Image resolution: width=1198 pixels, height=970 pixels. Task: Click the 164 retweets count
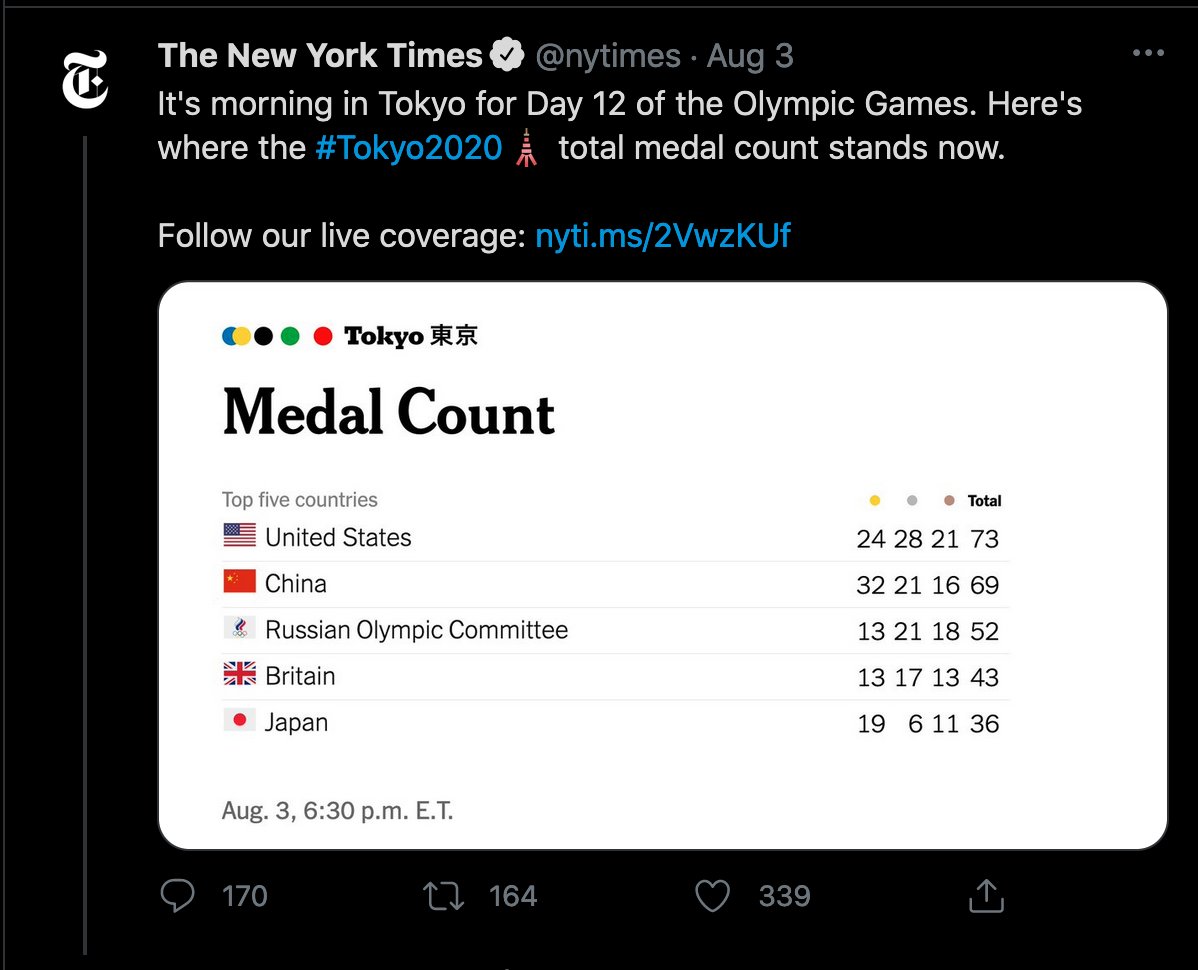pos(513,896)
